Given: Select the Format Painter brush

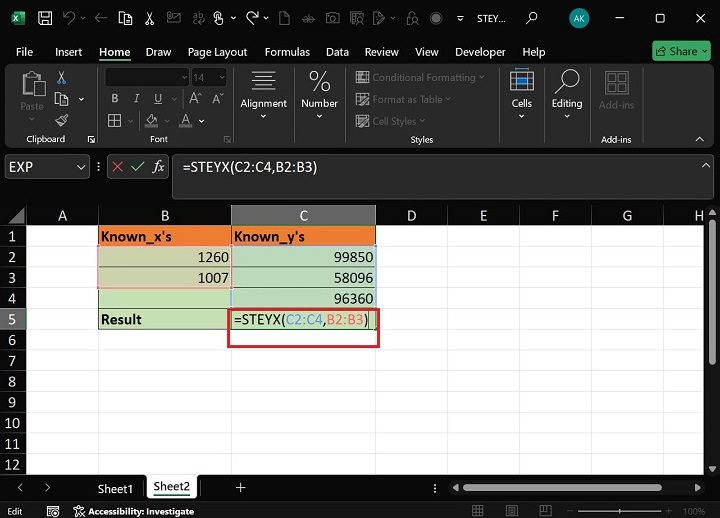Looking at the screenshot, I should 62,120.
